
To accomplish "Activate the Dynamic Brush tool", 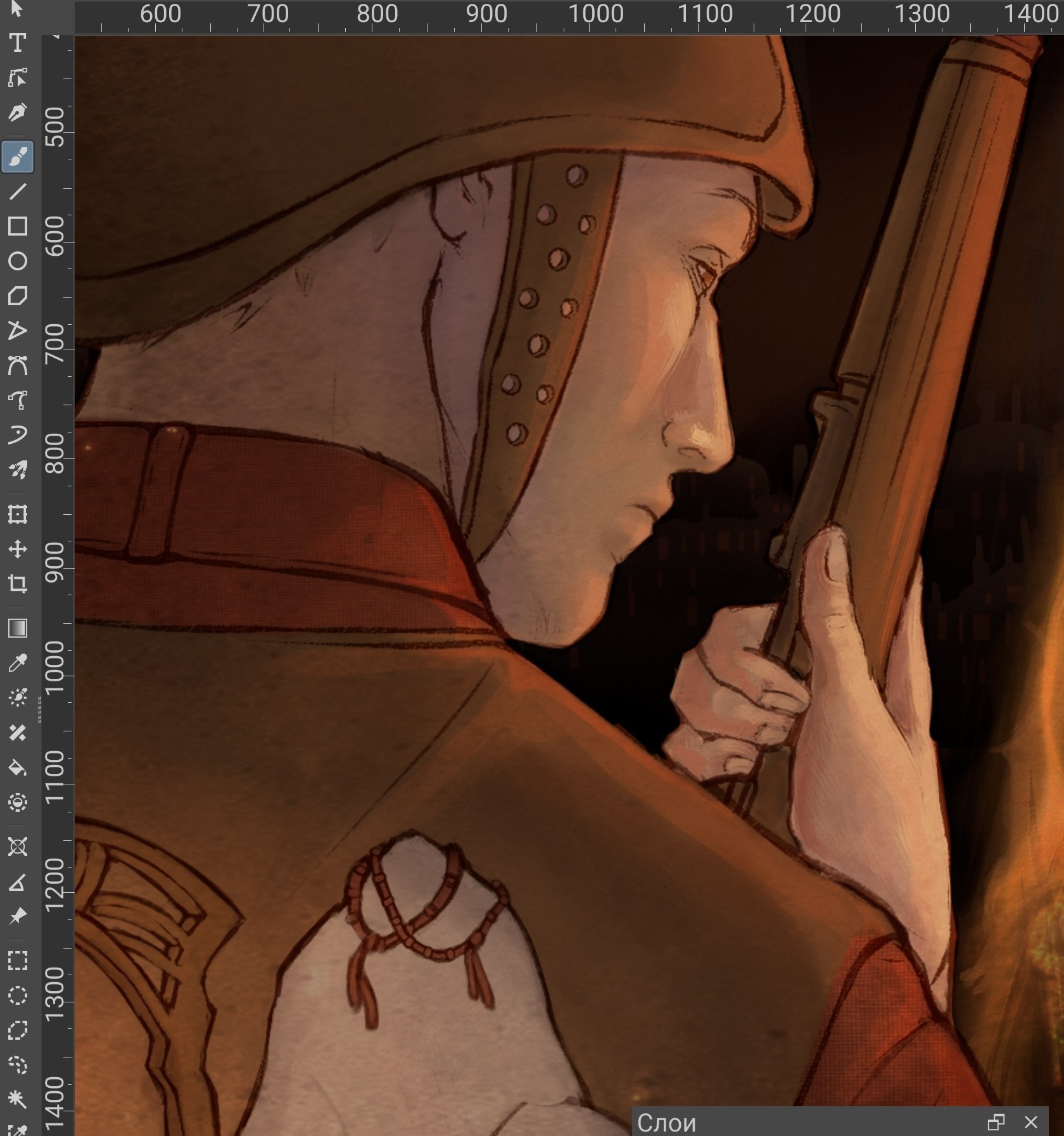I will (x=17, y=435).
